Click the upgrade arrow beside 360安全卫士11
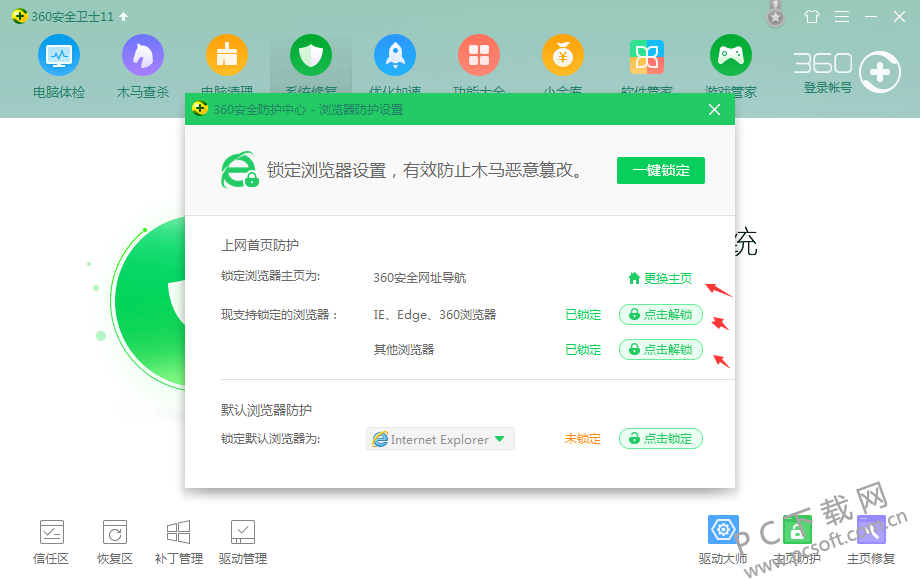This screenshot has width=920, height=580. (x=123, y=17)
